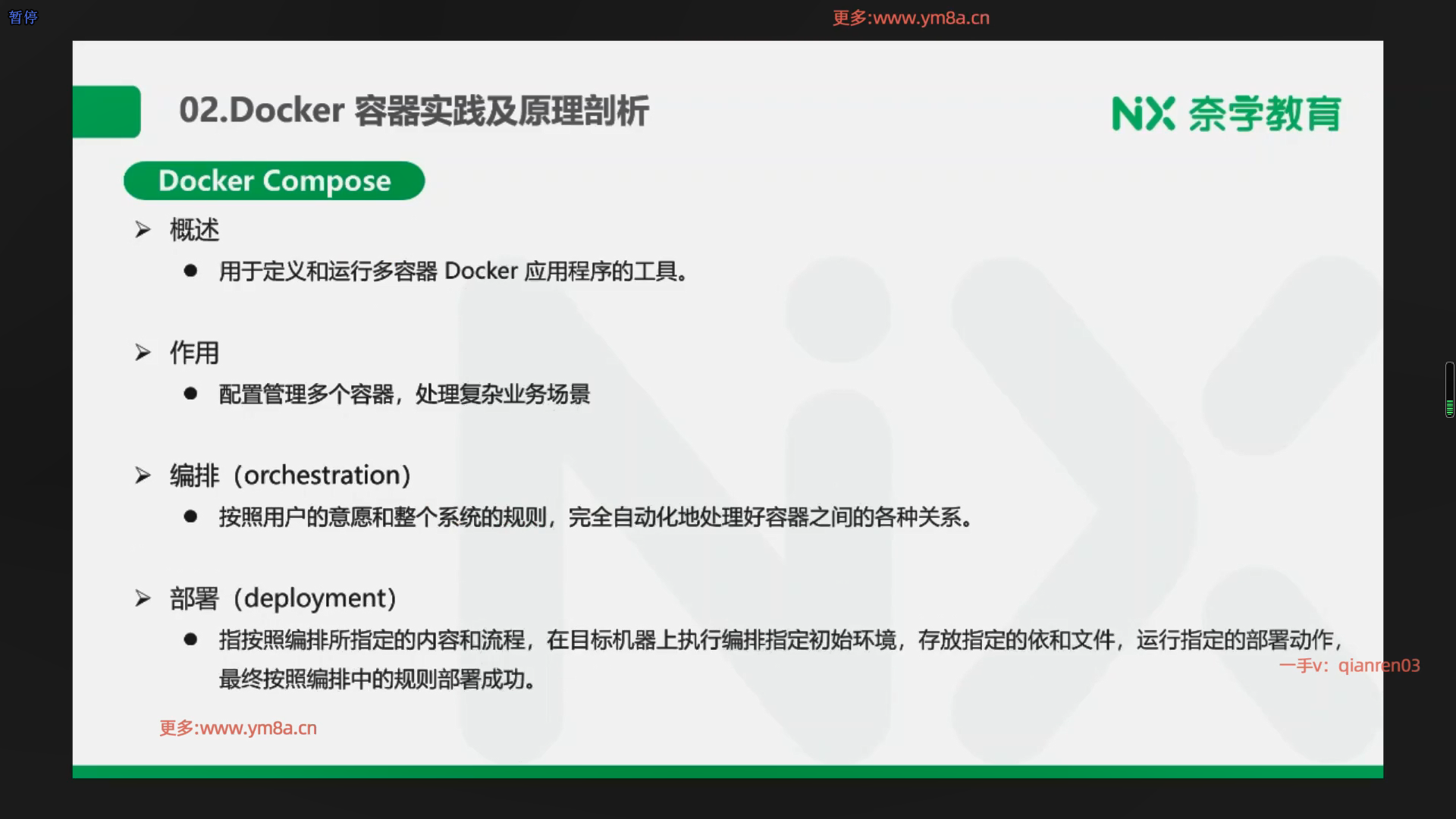Click the NX 奈学教育 logo
The width and height of the screenshot is (1456, 819).
click(x=1226, y=114)
